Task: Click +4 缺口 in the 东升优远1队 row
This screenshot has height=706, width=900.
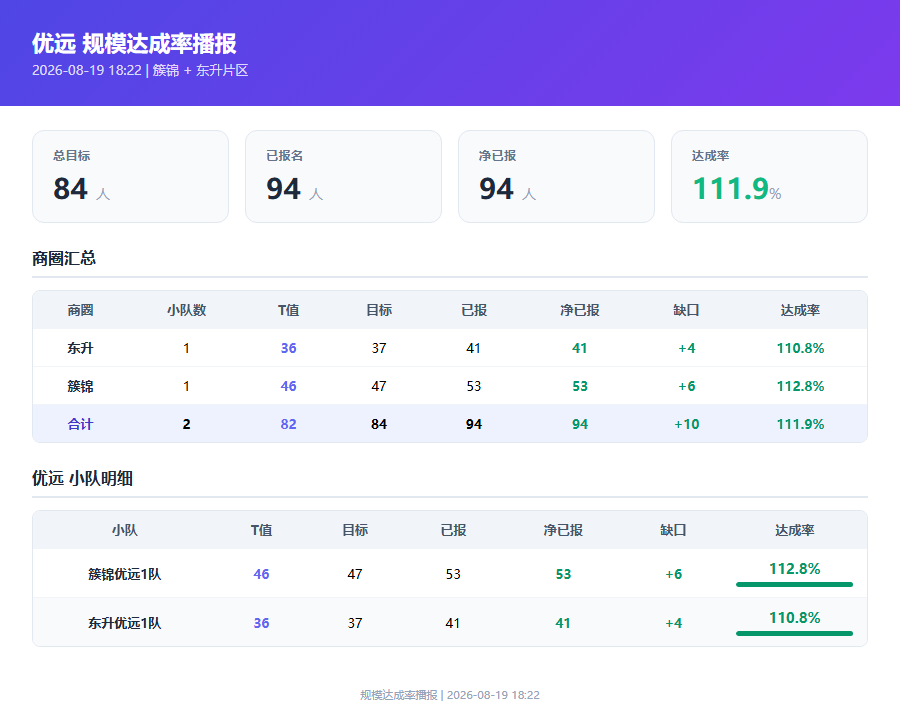Action: [x=673, y=623]
